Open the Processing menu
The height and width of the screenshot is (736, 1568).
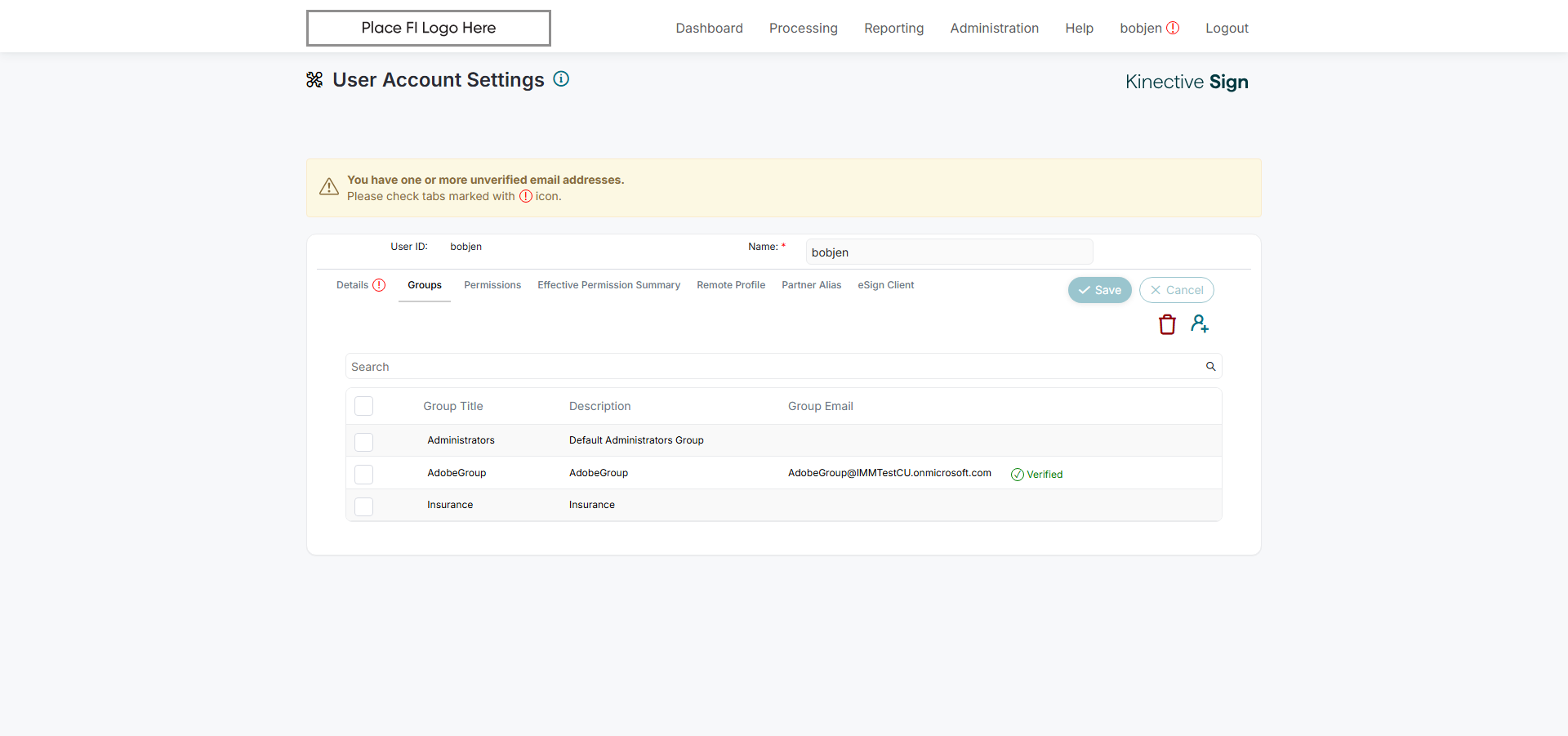coord(803,28)
